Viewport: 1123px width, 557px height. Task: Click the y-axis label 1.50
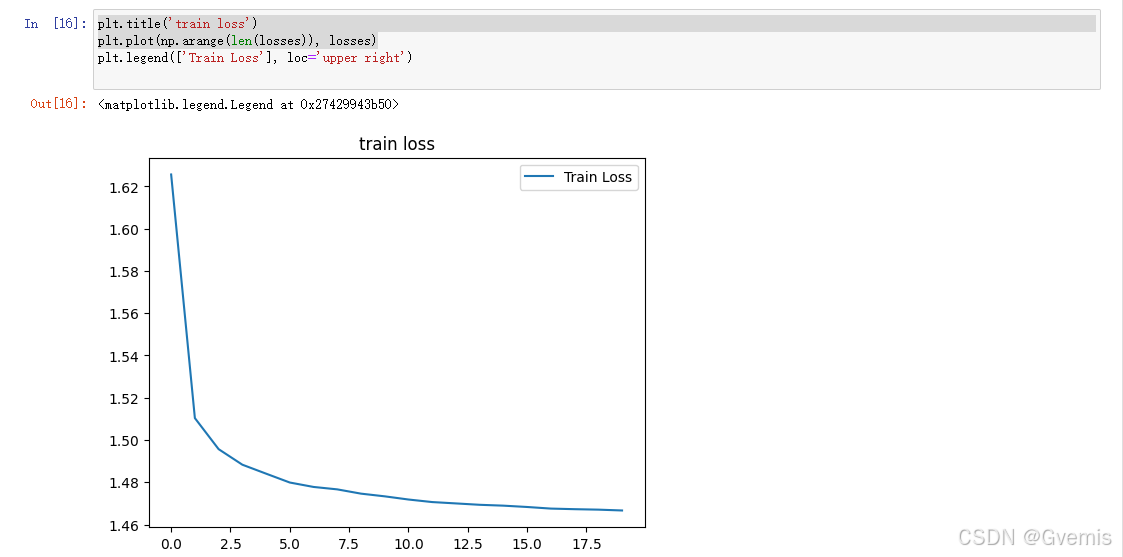[123, 441]
